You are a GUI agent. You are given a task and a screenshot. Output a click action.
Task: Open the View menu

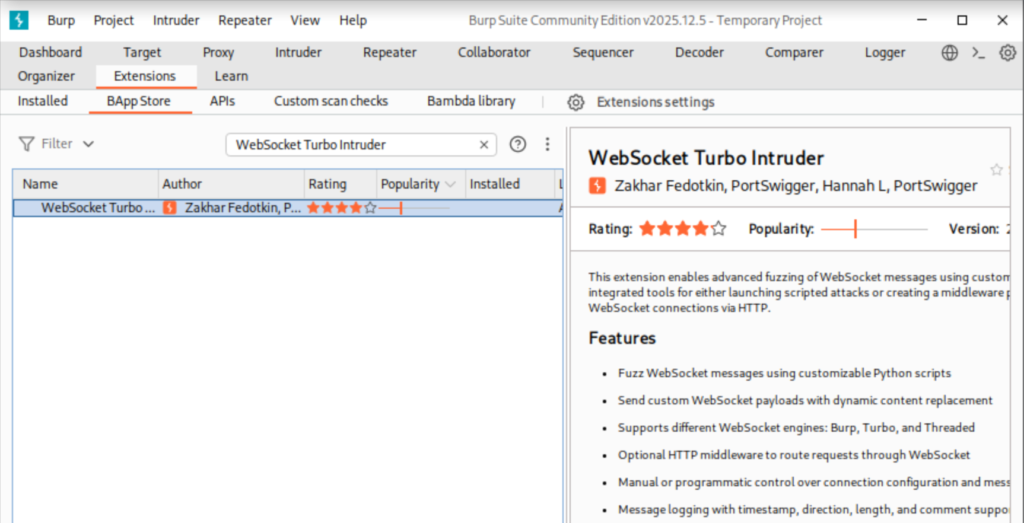point(305,20)
